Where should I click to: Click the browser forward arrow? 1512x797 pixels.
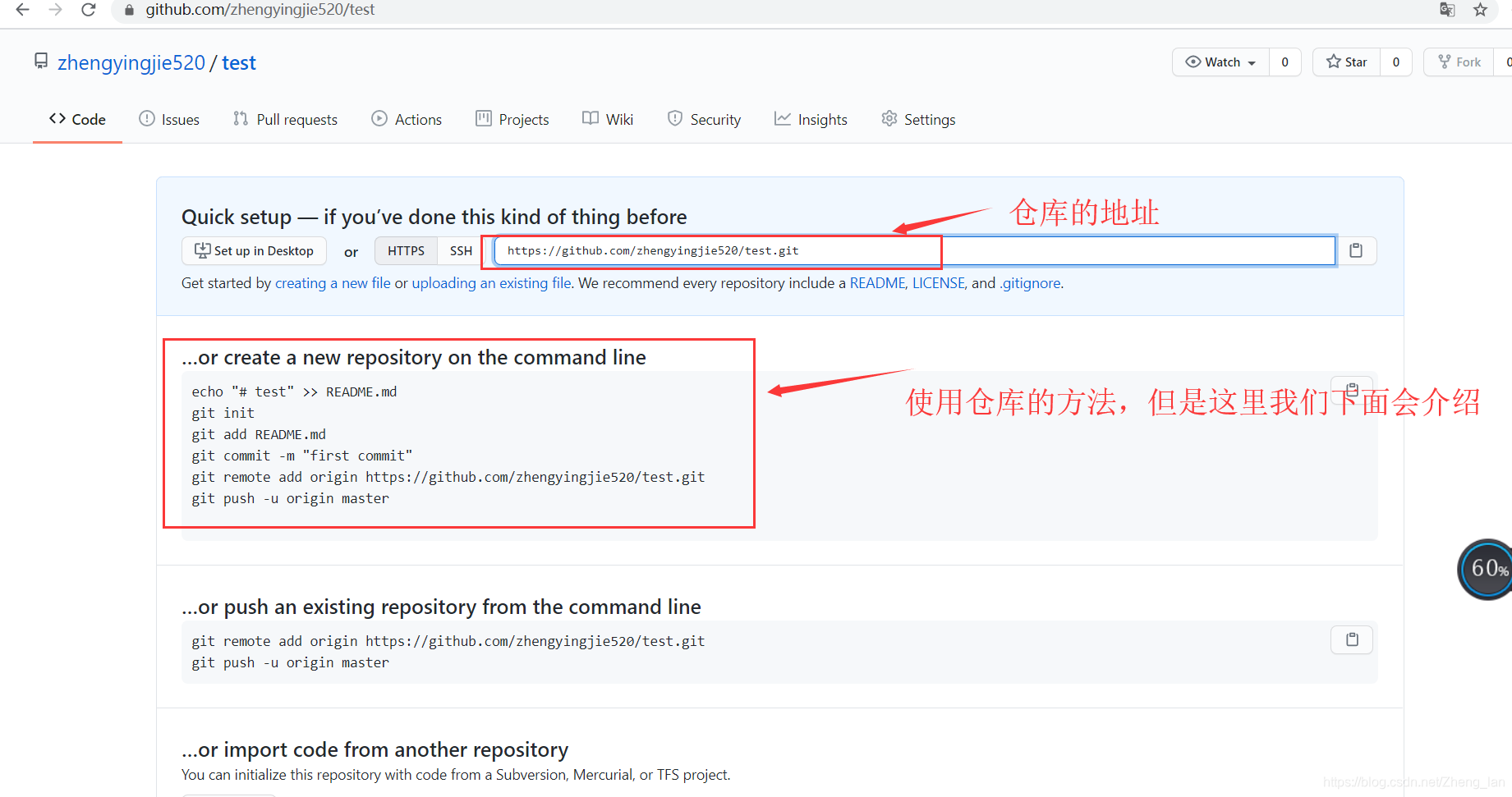(x=55, y=10)
